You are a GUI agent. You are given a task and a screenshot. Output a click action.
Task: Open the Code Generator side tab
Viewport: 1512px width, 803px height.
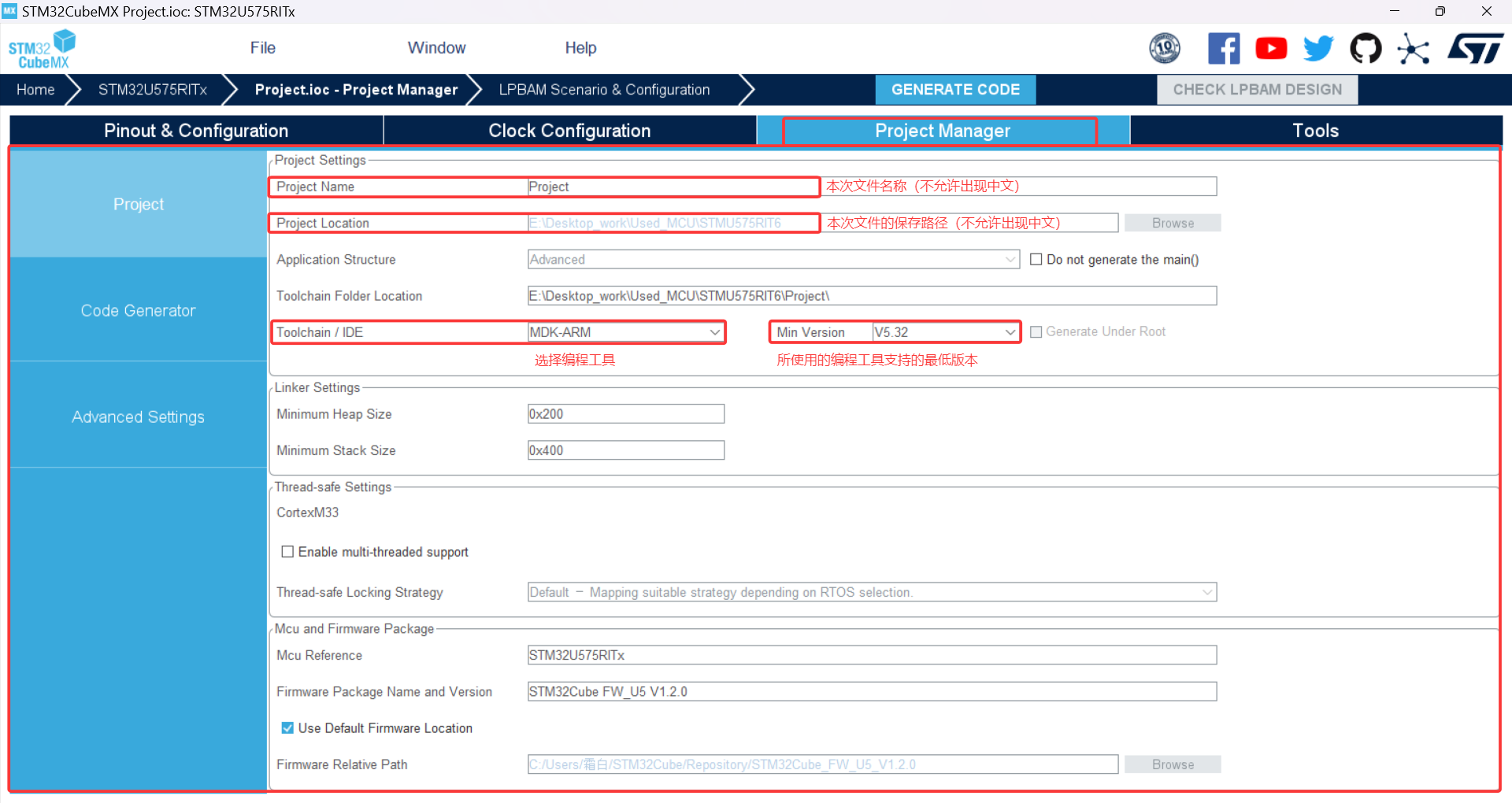point(139,310)
